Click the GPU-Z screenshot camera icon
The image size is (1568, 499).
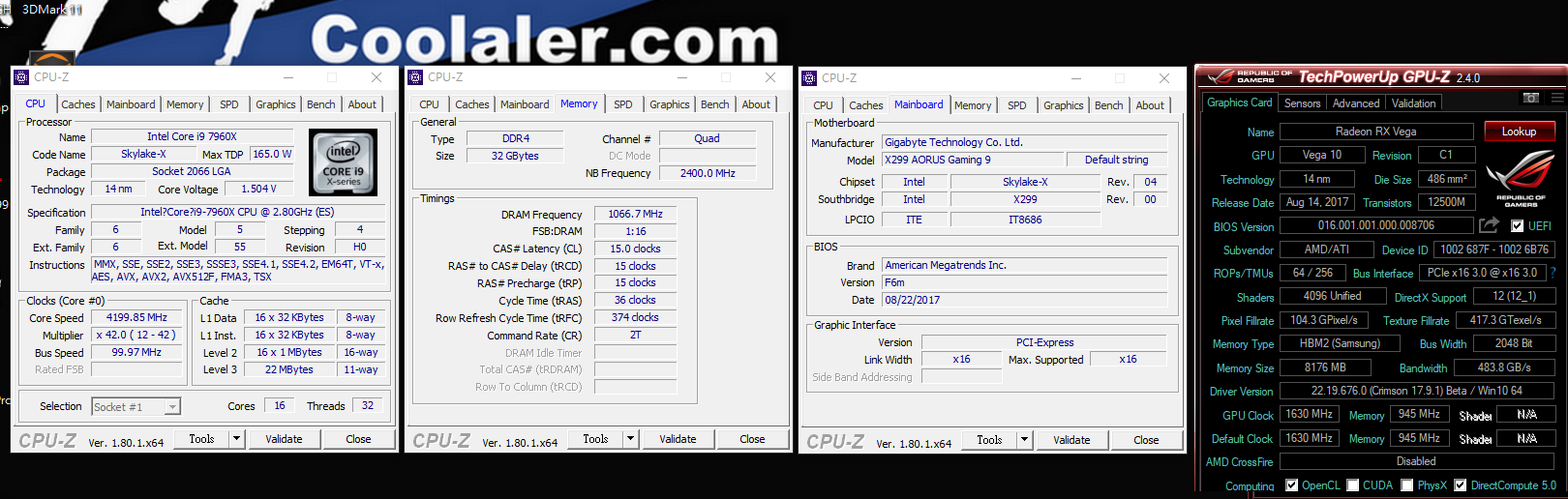coord(1531,98)
